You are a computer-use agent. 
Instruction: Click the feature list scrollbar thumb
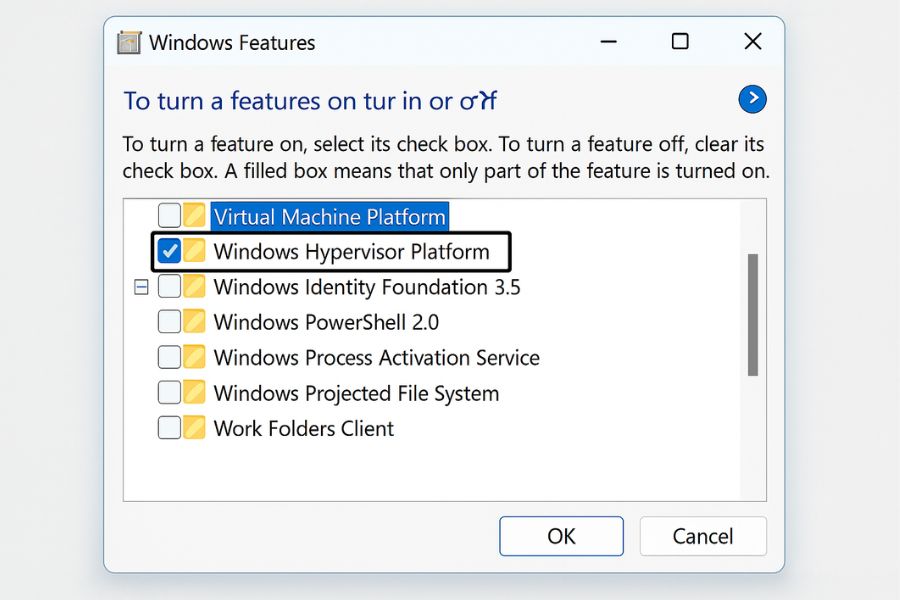click(753, 315)
